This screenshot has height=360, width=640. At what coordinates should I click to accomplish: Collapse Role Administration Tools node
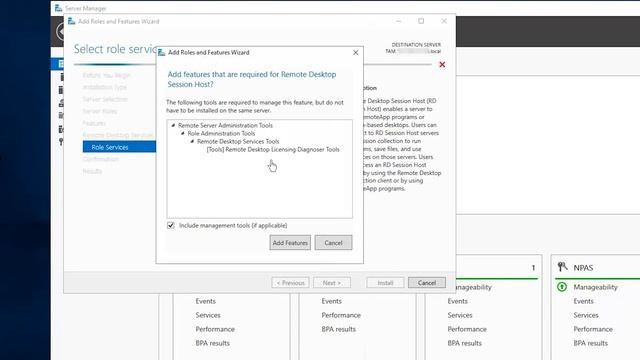[x=183, y=133]
